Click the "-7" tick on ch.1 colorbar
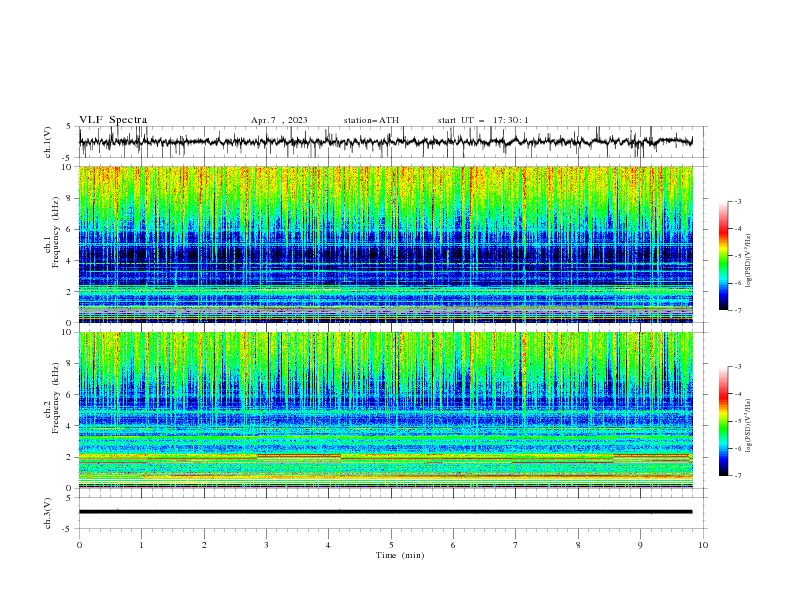 click(738, 310)
